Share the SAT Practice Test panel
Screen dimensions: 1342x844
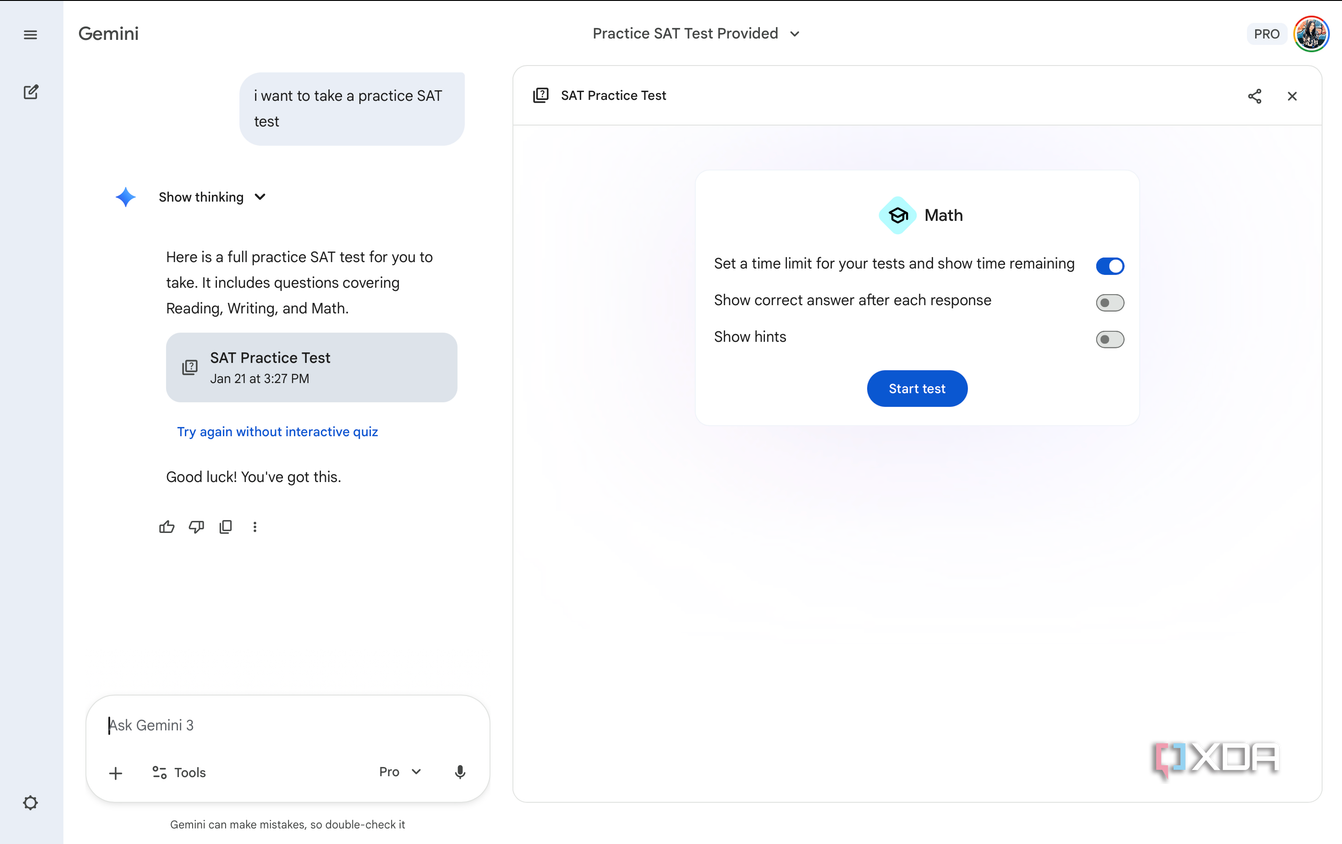1254,96
